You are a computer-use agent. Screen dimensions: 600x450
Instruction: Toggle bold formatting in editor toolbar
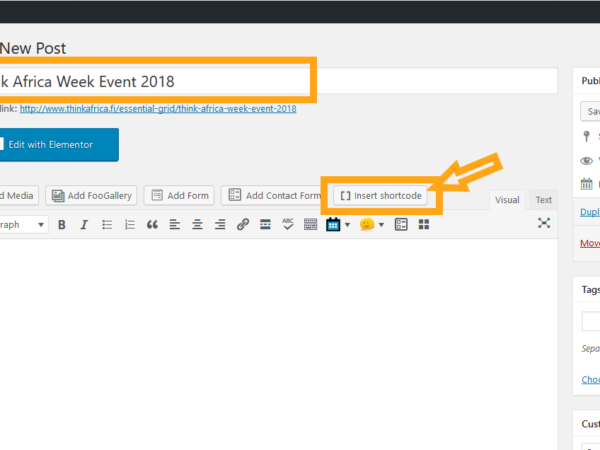pos(62,225)
